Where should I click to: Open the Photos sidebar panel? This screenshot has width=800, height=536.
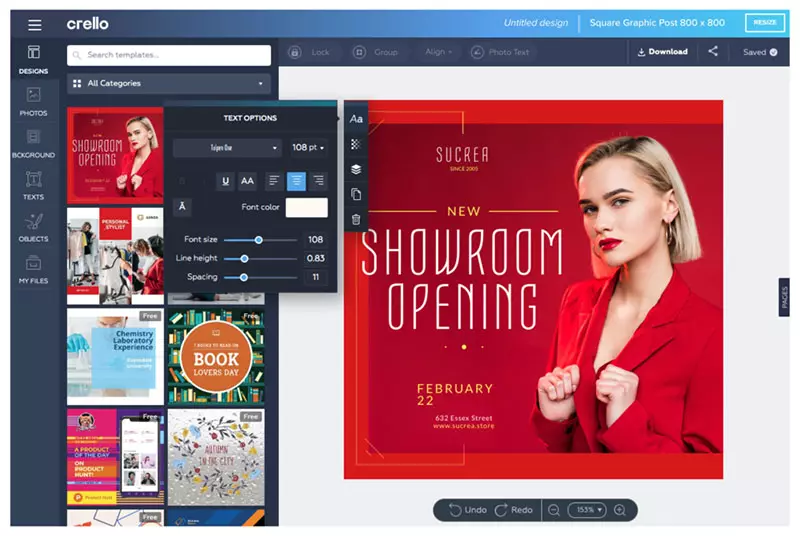[34, 102]
